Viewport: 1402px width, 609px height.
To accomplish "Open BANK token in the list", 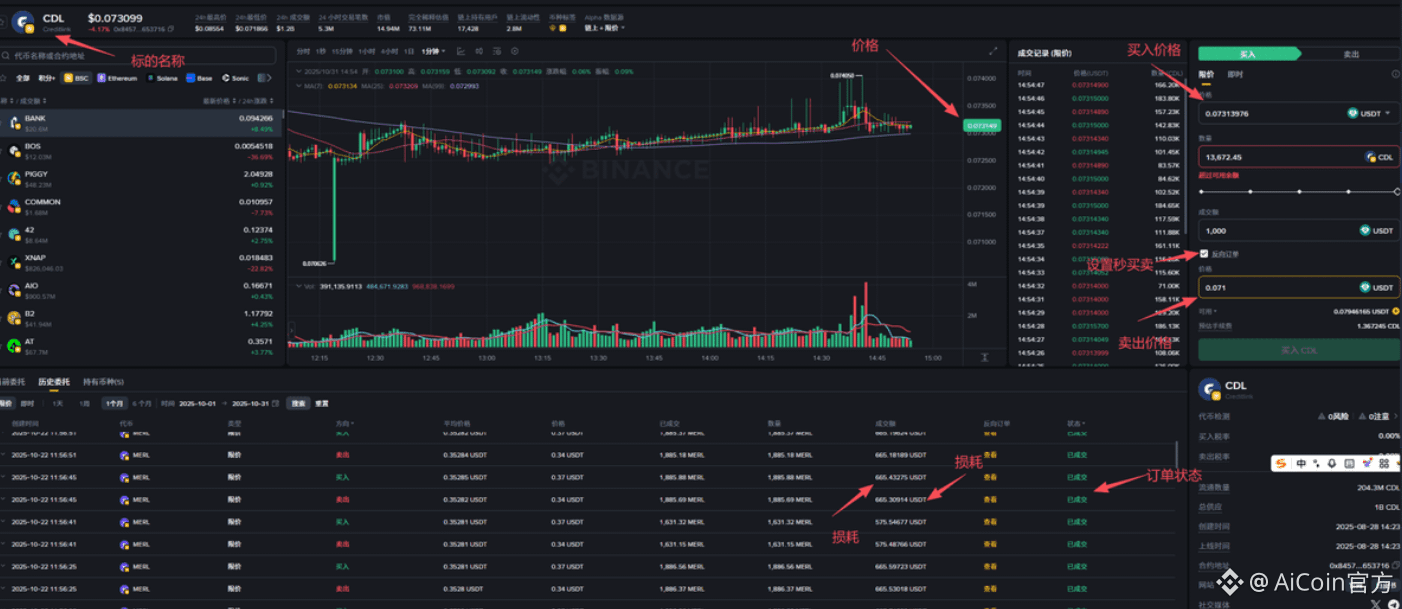I will [x=140, y=122].
